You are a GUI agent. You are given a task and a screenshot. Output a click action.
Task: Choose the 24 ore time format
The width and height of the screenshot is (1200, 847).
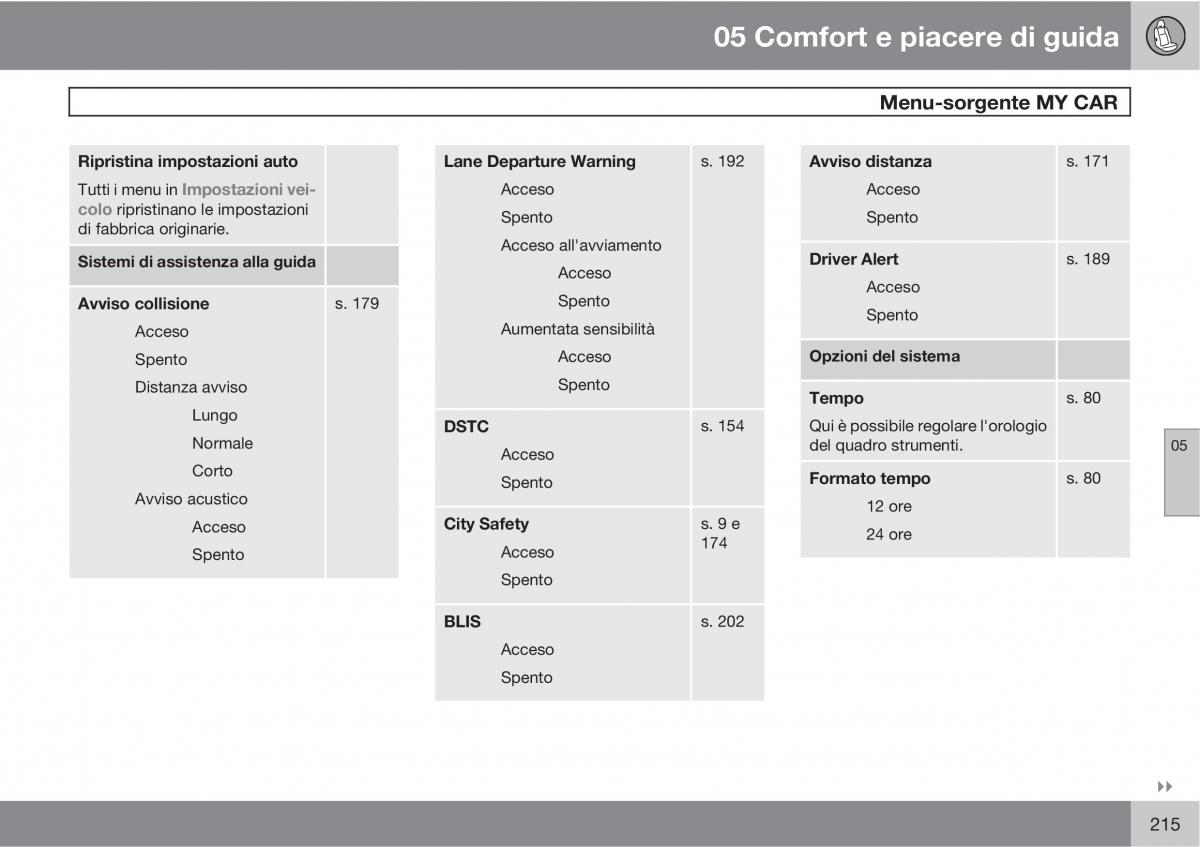889,534
